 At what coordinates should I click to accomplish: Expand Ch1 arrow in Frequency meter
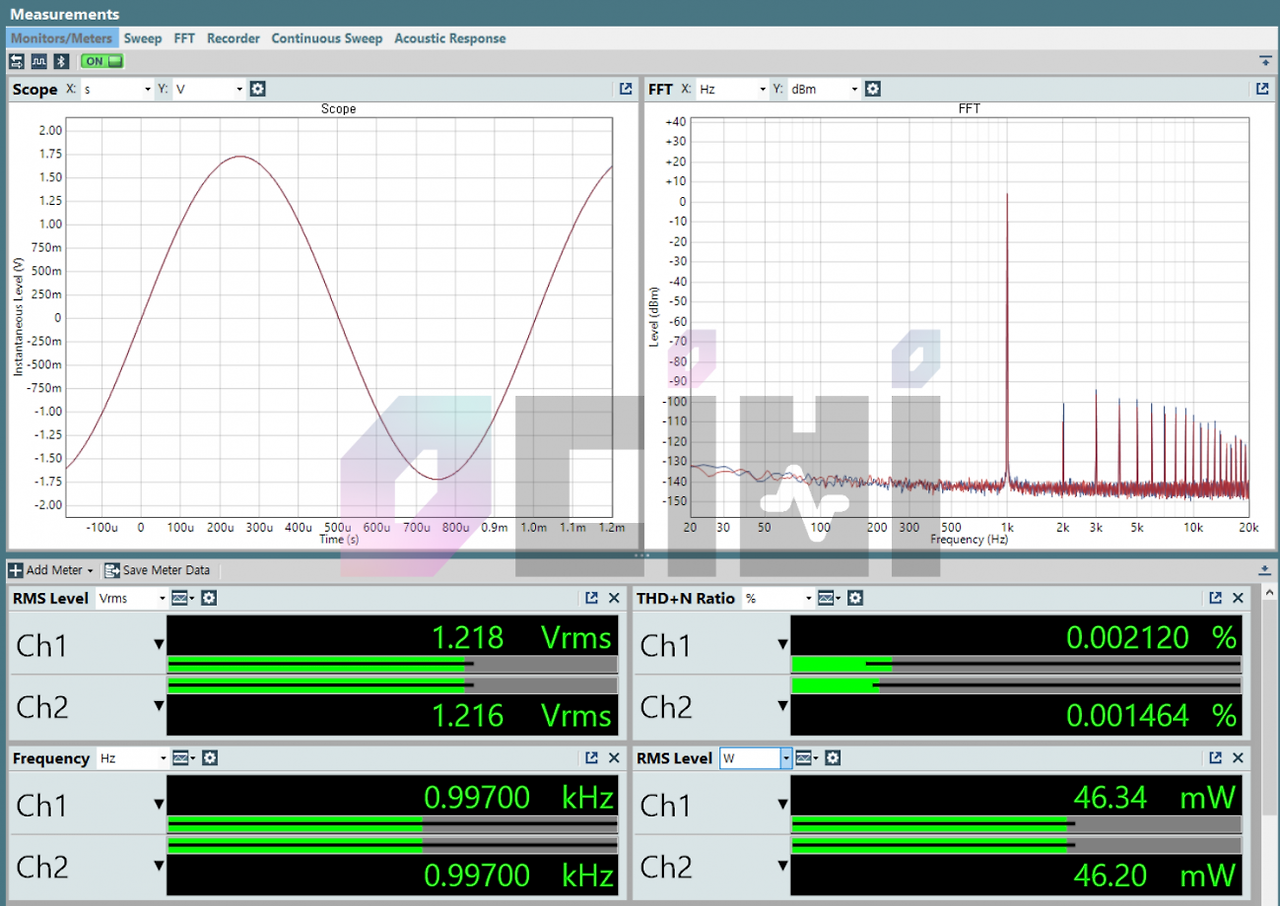pyautogui.click(x=158, y=805)
